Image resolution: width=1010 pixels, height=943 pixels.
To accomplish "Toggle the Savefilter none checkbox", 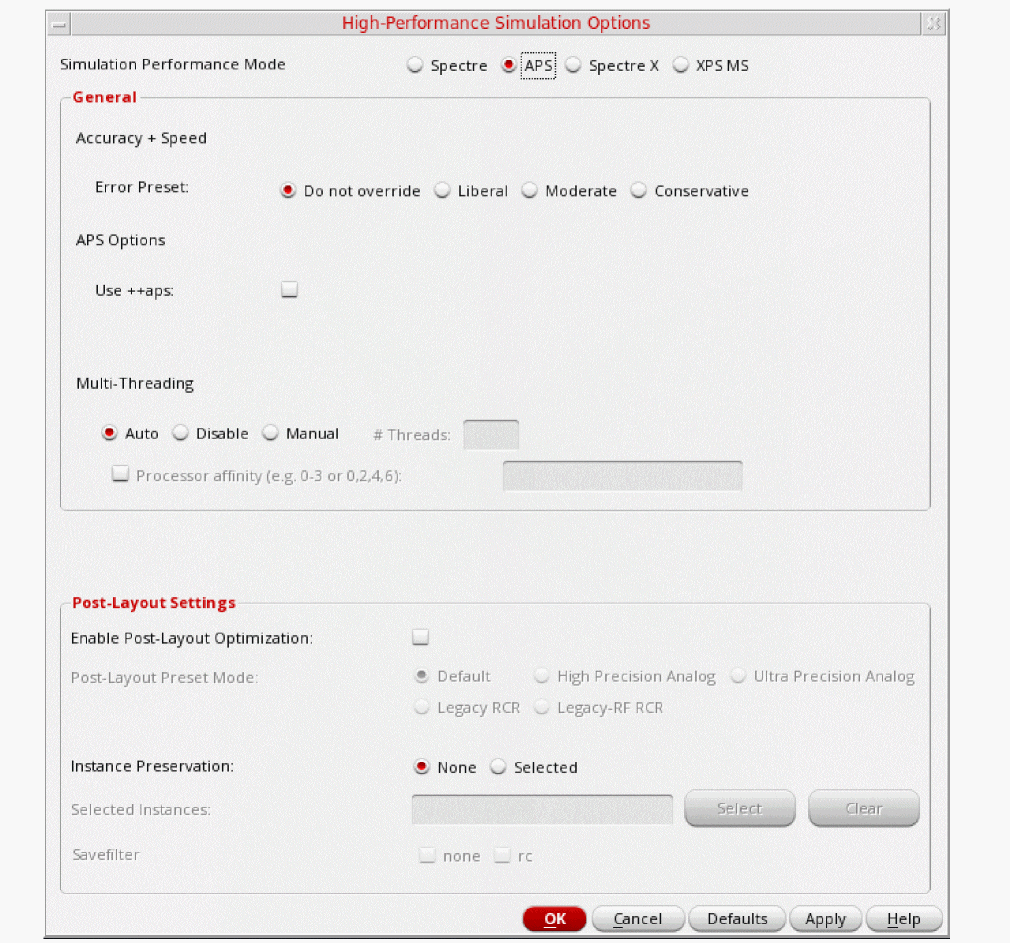I will (427, 855).
